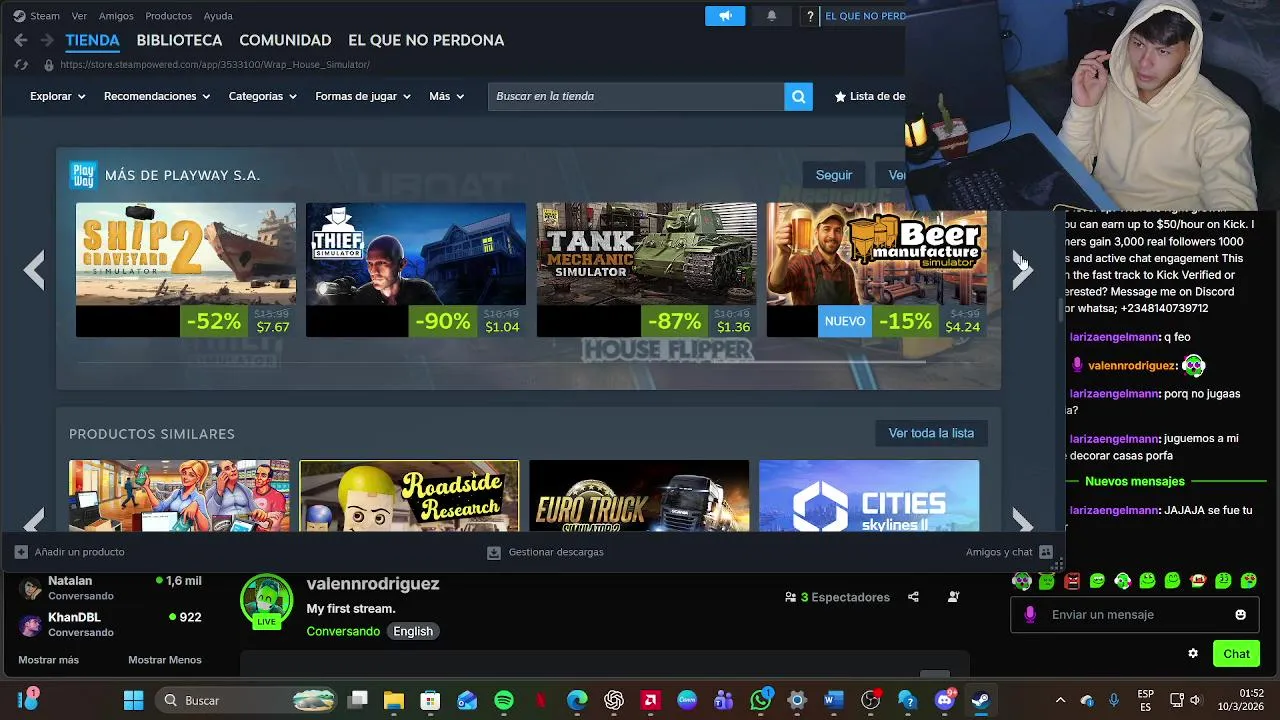This screenshot has height=720, width=1280.
Task: Click Mostrar Menos in channel list
Action: click(165, 660)
